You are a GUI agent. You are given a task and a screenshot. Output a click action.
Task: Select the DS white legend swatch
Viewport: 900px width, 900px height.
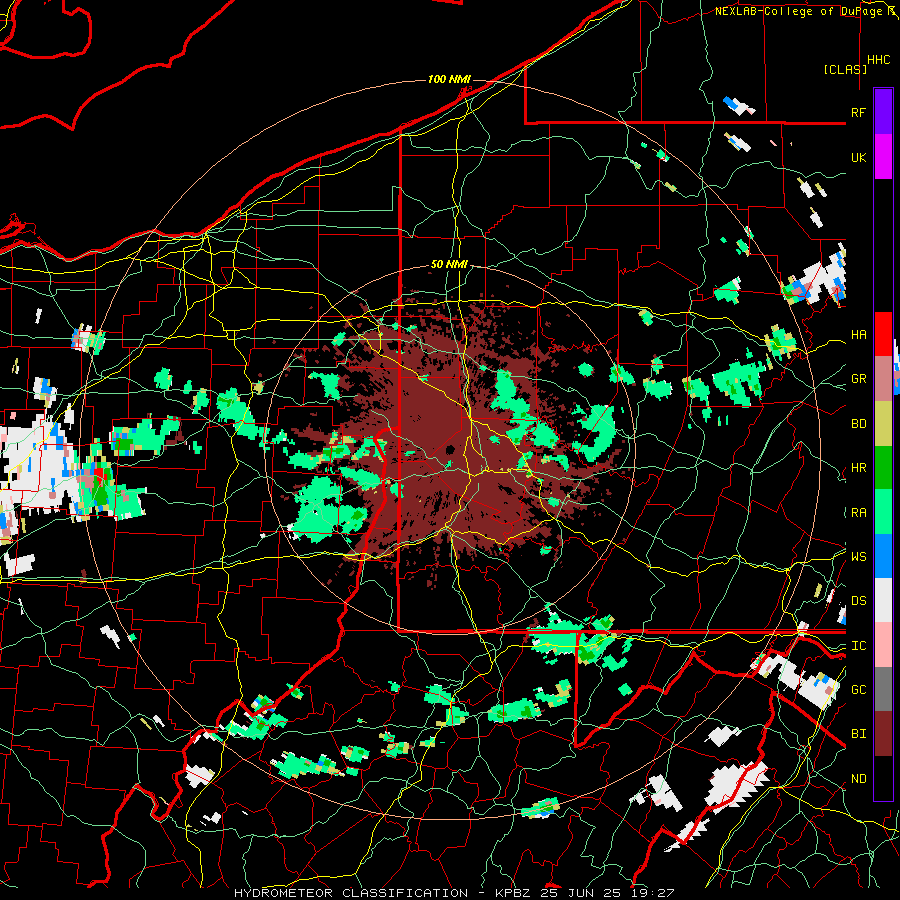coord(883,600)
